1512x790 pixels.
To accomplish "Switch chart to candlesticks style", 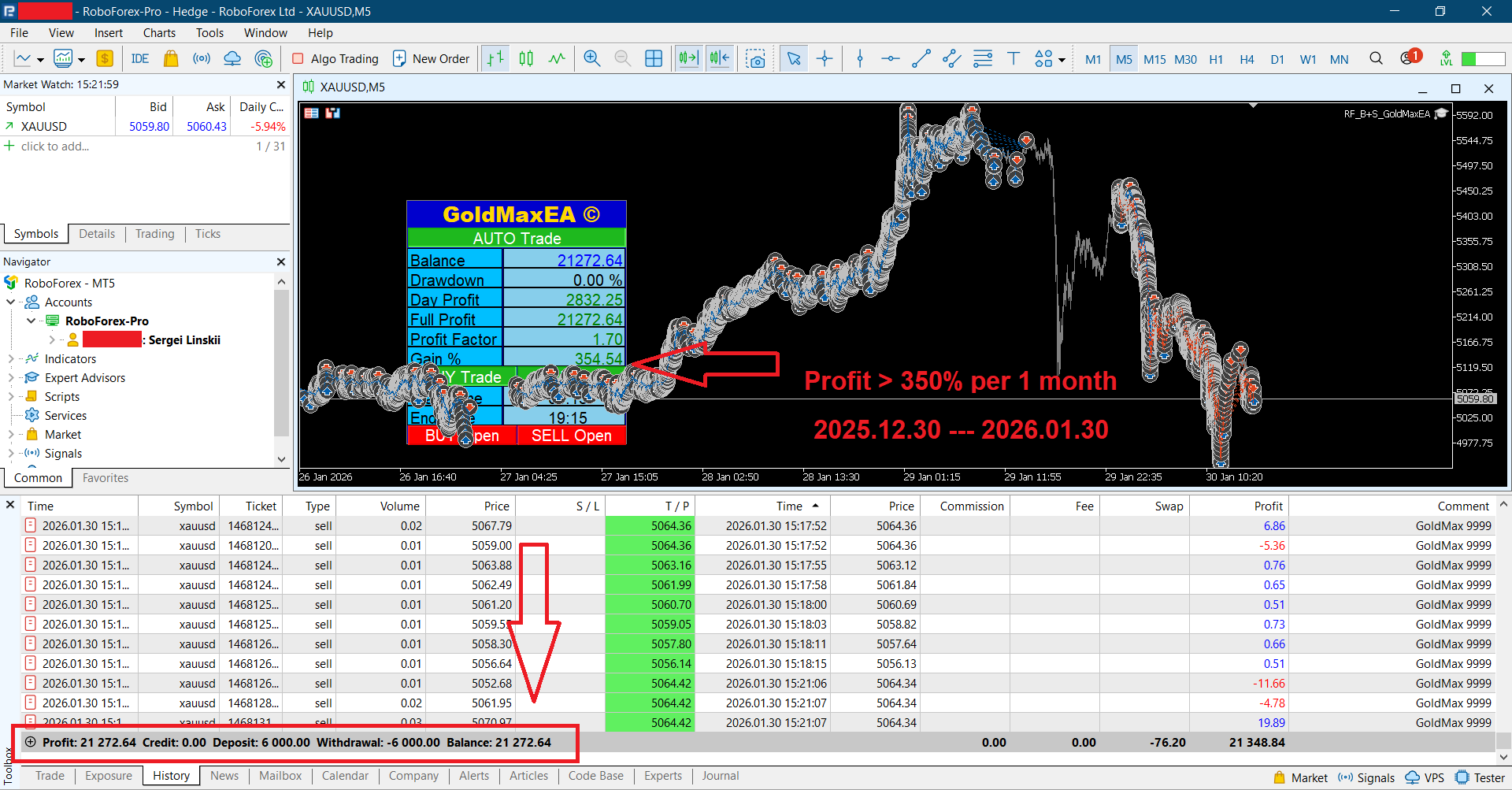I will (x=526, y=58).
